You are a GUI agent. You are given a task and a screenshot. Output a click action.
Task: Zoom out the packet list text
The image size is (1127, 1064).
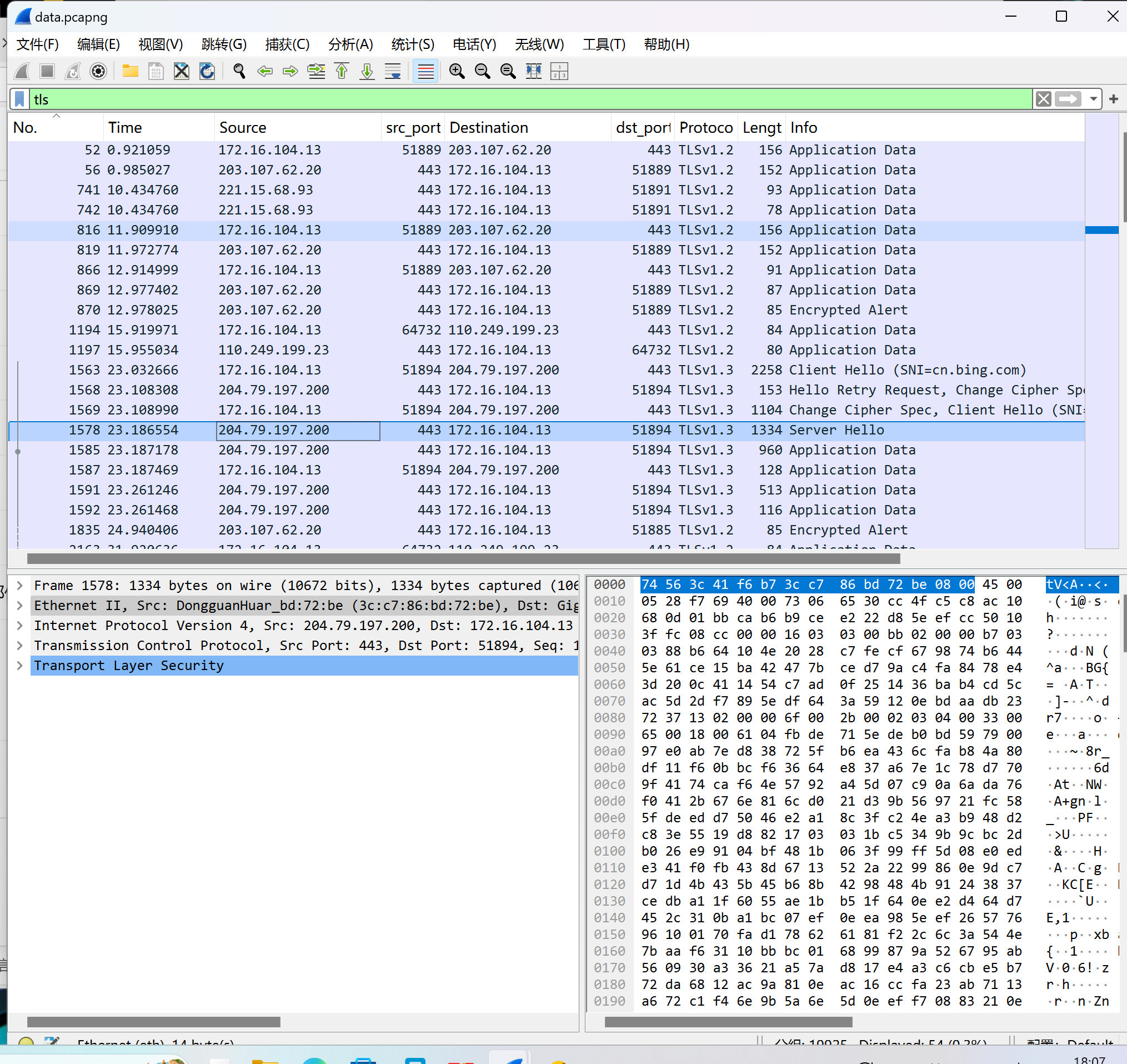[483, 71]
